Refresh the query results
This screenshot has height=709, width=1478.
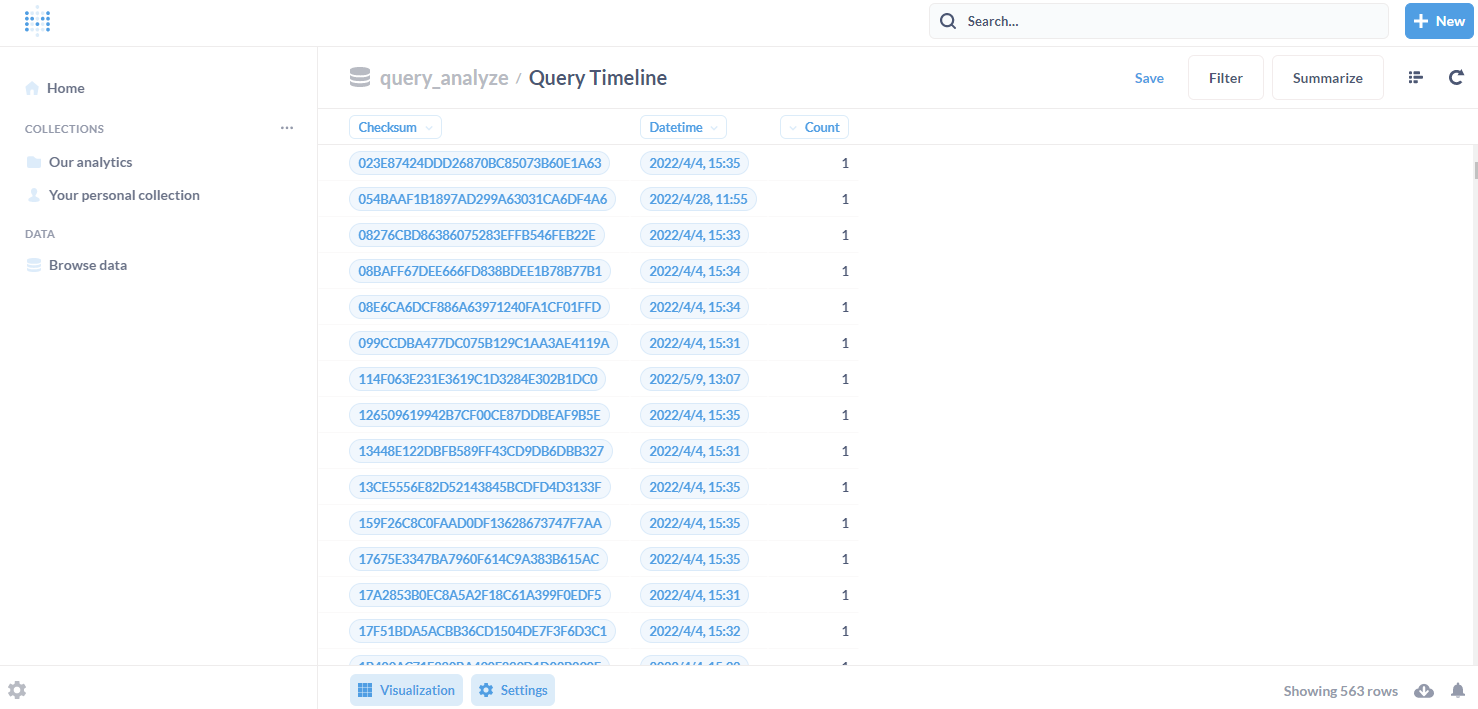[x=1456, y=78]
